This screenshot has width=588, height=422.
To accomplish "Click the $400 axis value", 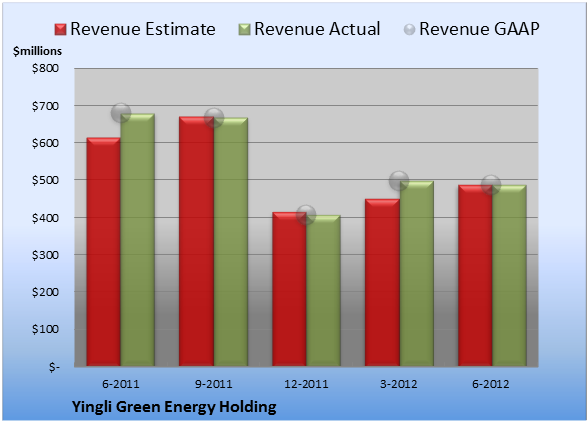I will (x=45, y=218).
